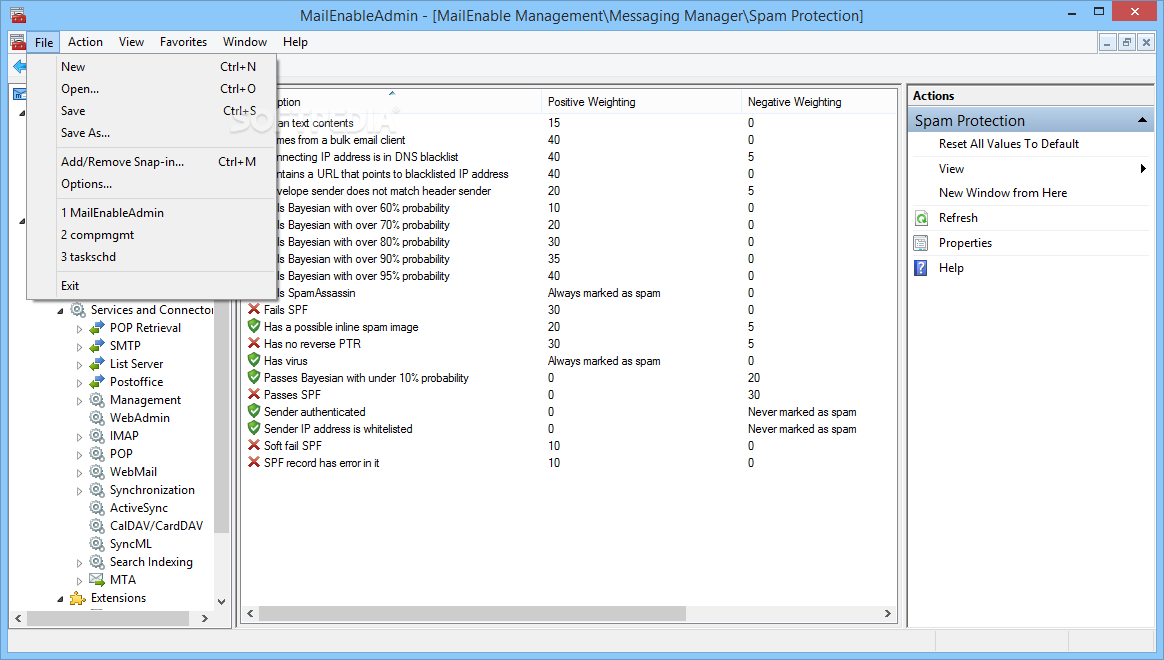Select Save As... in File menu

[x=151, y=133]
